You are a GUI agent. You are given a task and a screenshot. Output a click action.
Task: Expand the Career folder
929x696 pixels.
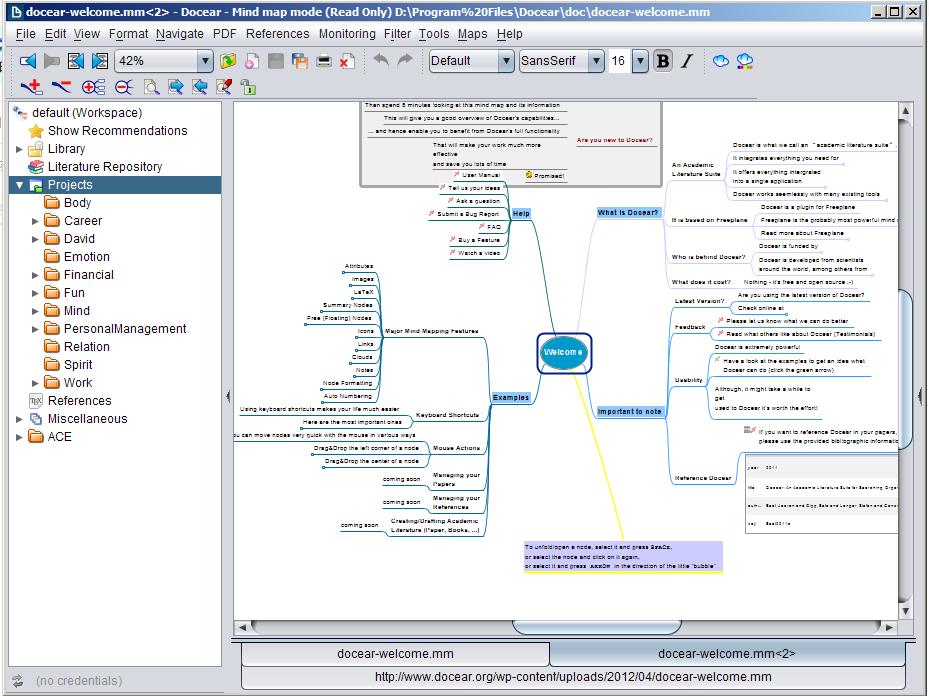[35, 221]
